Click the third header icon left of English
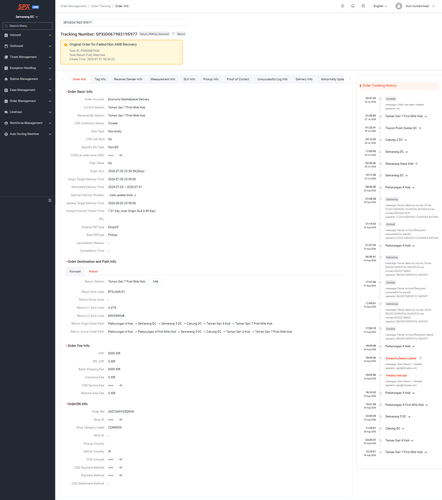 tap(363, 6)
